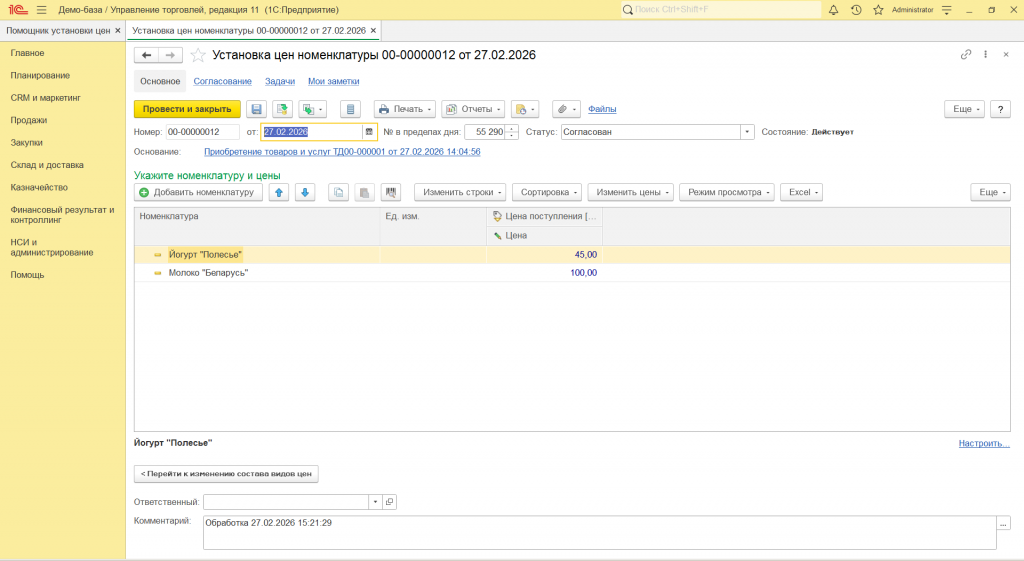Open the reminder document-clock dropdown
The image size is (1024, 561).
click(x=525, y=109)
